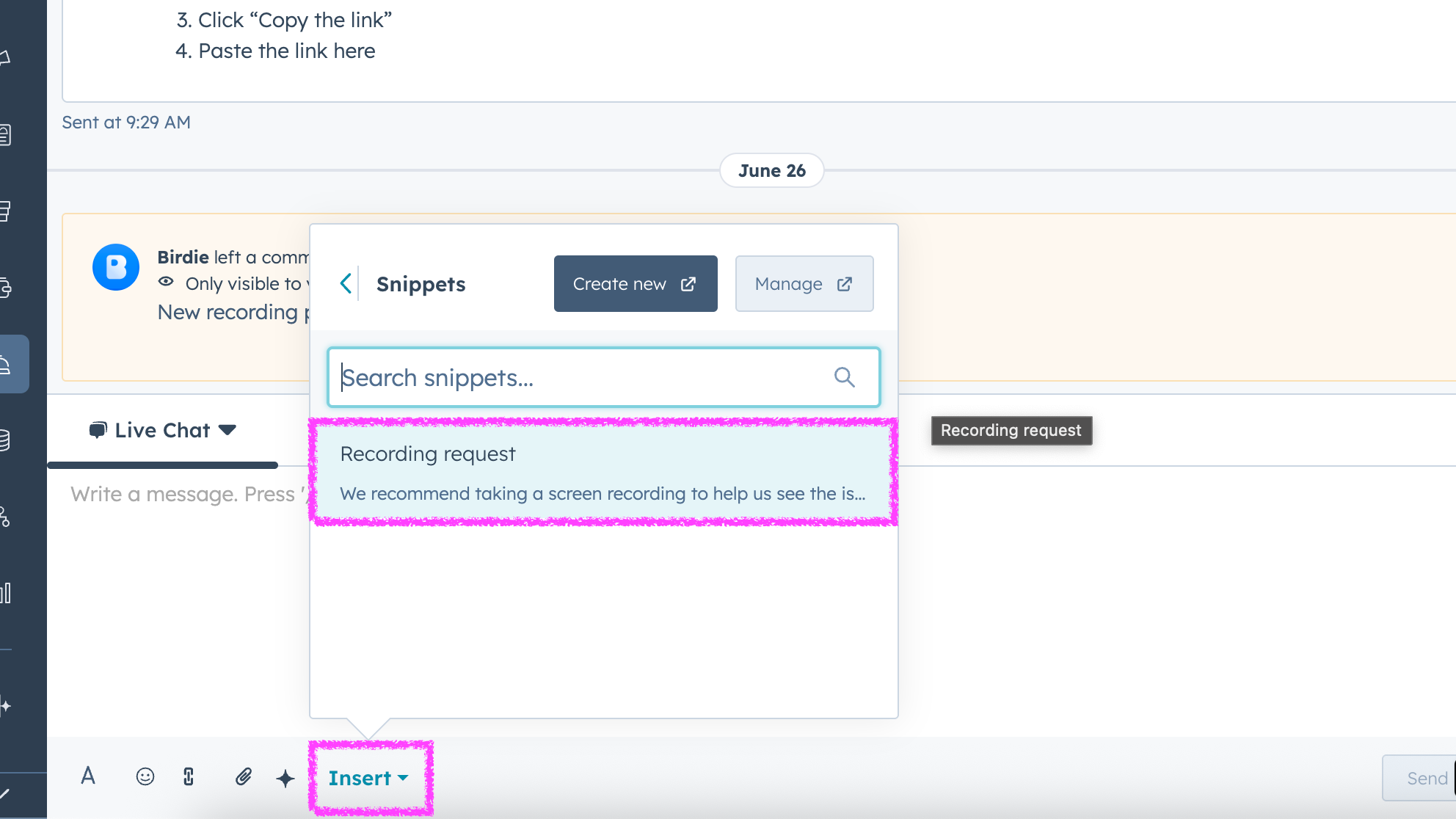The image size is (1456, 819).
Task: Click the Create new snippet button
Action: [x=635, y=283]
